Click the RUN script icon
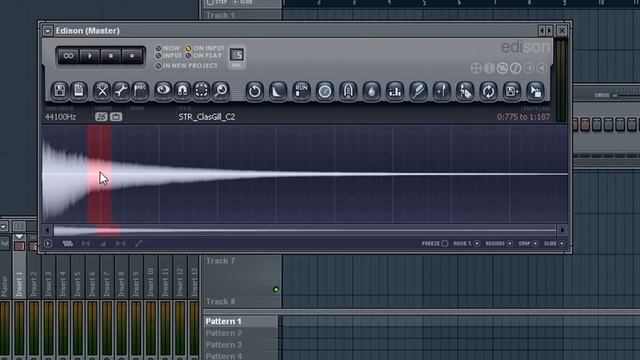Image resolution: width=640 pixels, height=360 pixels. tap(301, 91)
